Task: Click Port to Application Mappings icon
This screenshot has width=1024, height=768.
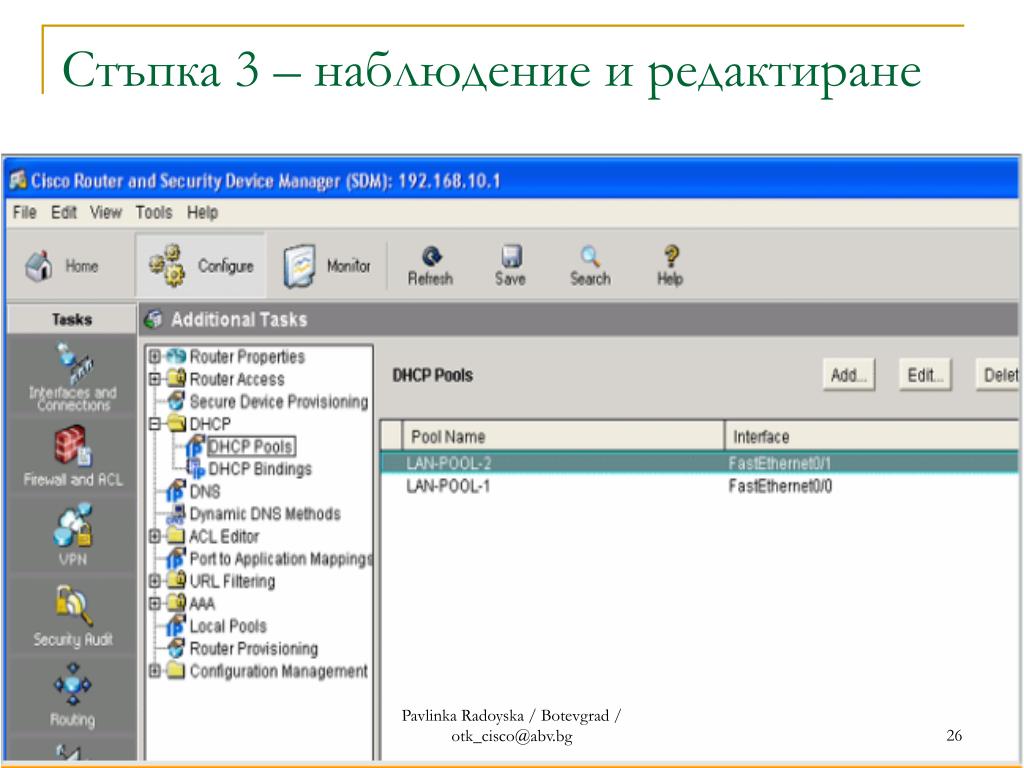Action: click(176, 558)
